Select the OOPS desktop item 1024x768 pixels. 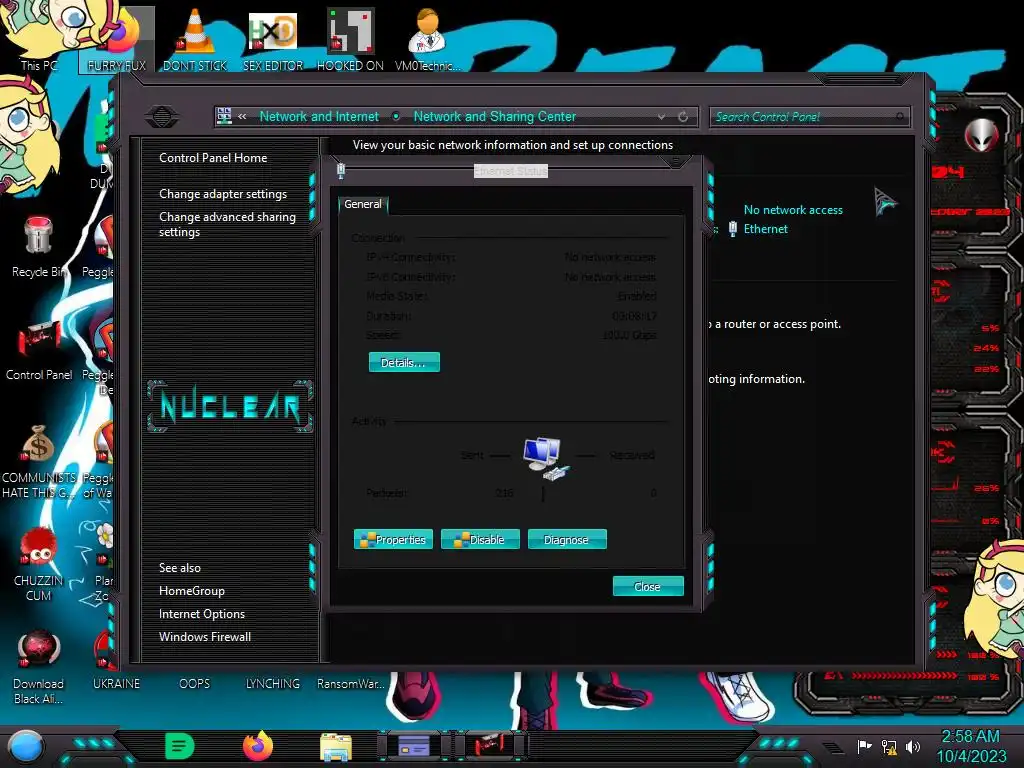pos(195,683)
